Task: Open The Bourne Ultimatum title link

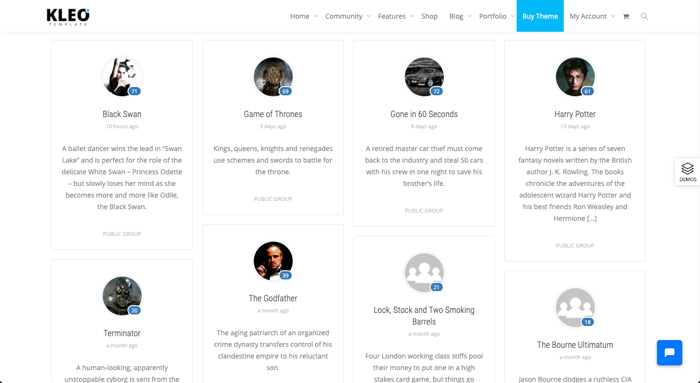Action: 575,345
